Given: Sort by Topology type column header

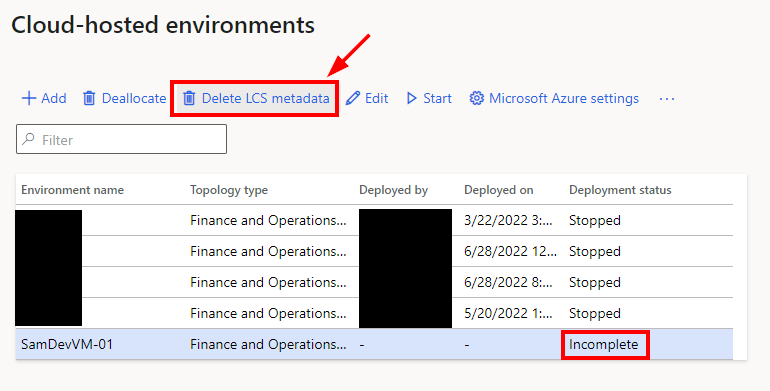Looking at the screenshot, I should tap(229, 190).
